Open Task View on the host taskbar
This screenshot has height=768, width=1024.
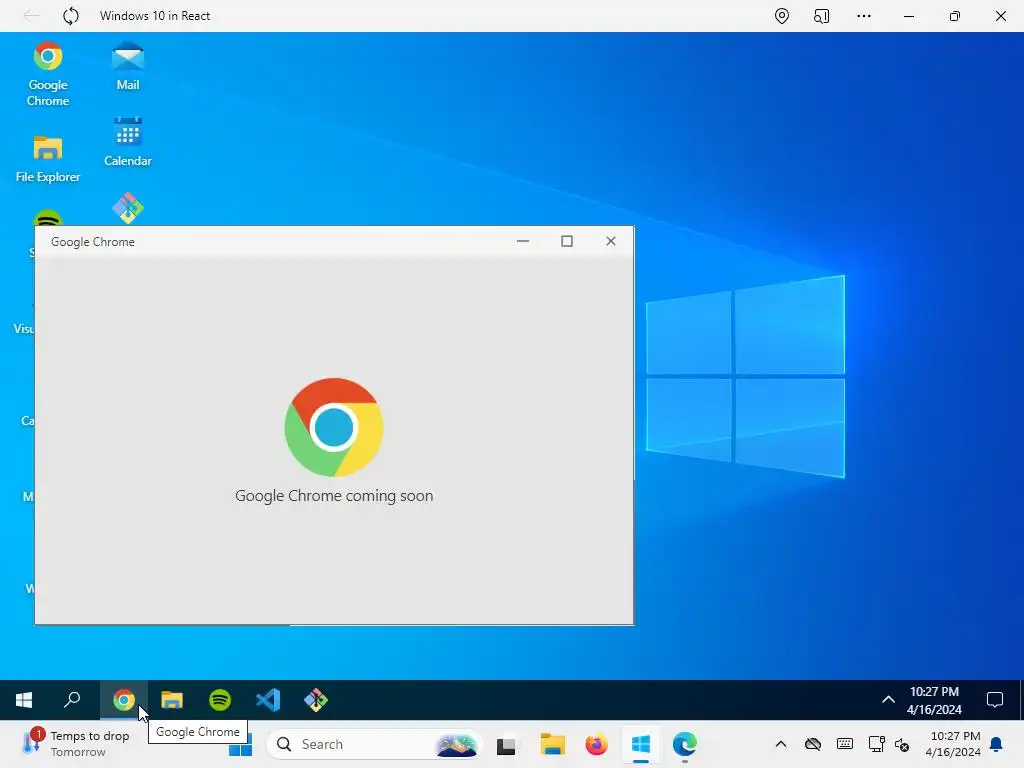tap(506, 744)
